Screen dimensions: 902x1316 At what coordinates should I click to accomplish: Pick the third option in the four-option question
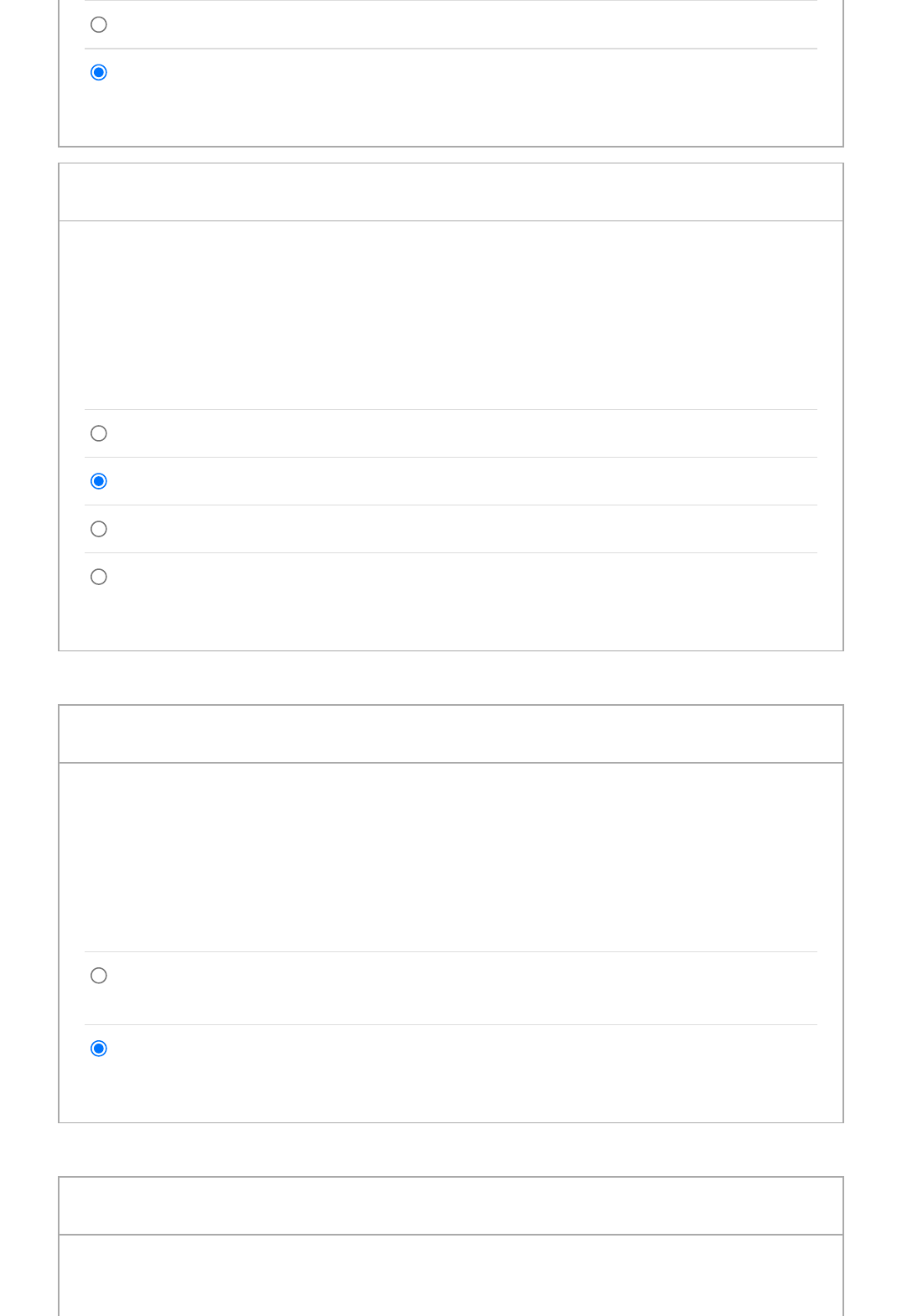(99, 529)
